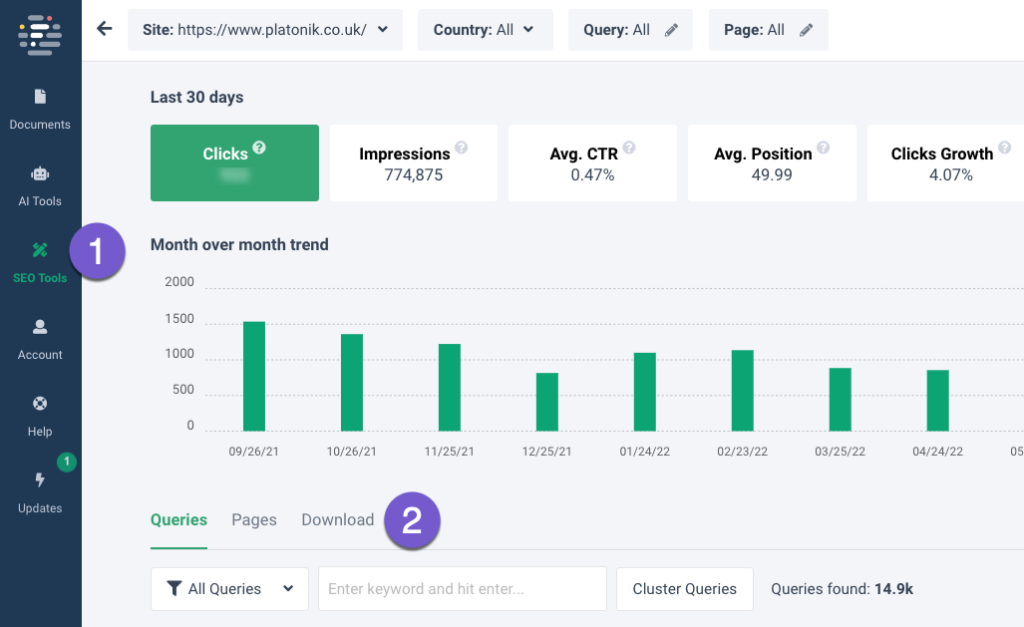This screenshot has height=627, width=1024.
Task: Open Updates lightning bolt icon
Action: tap(40, 481)
